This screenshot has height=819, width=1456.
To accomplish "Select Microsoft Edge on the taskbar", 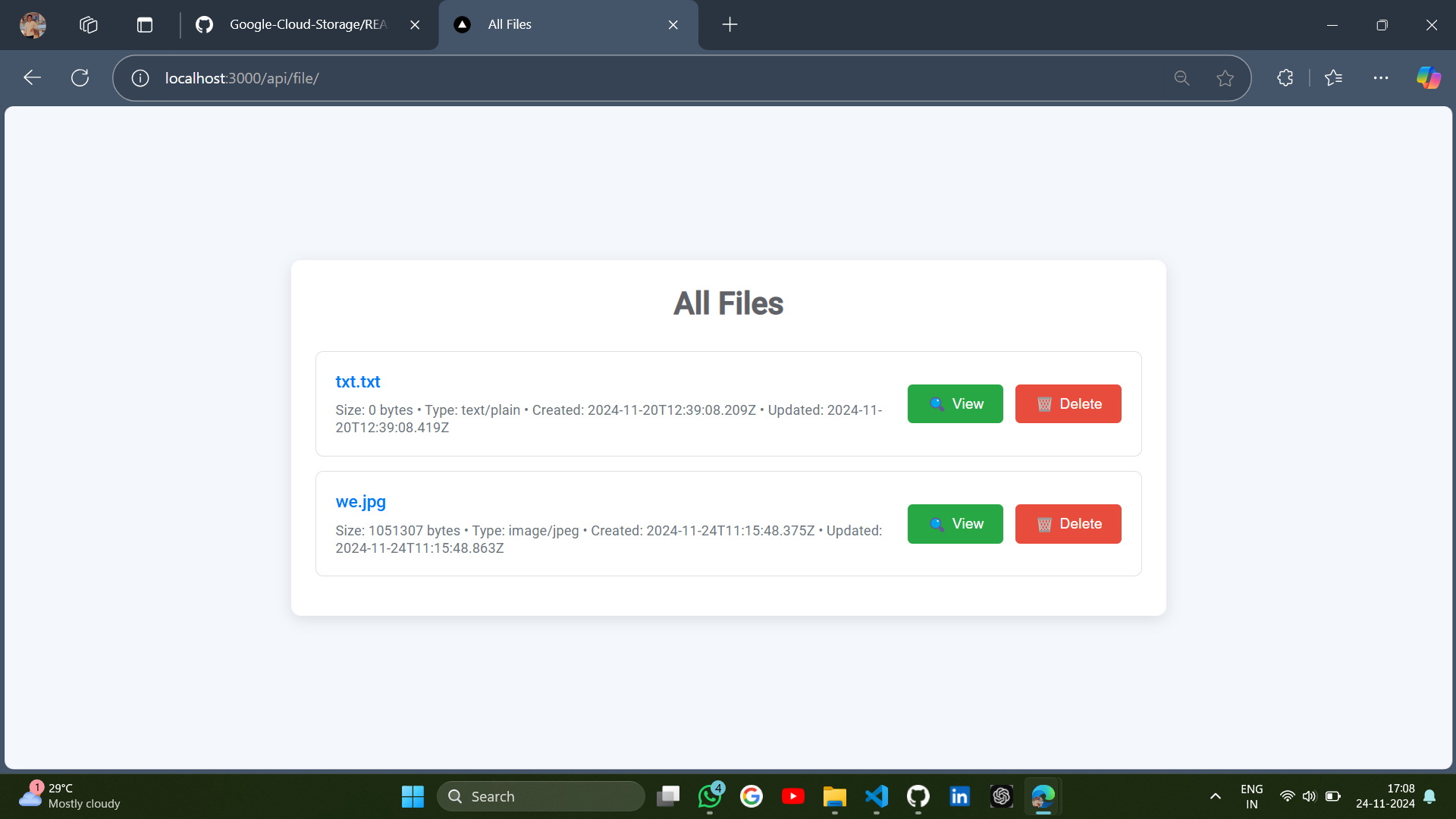I will coord(1043,796).
